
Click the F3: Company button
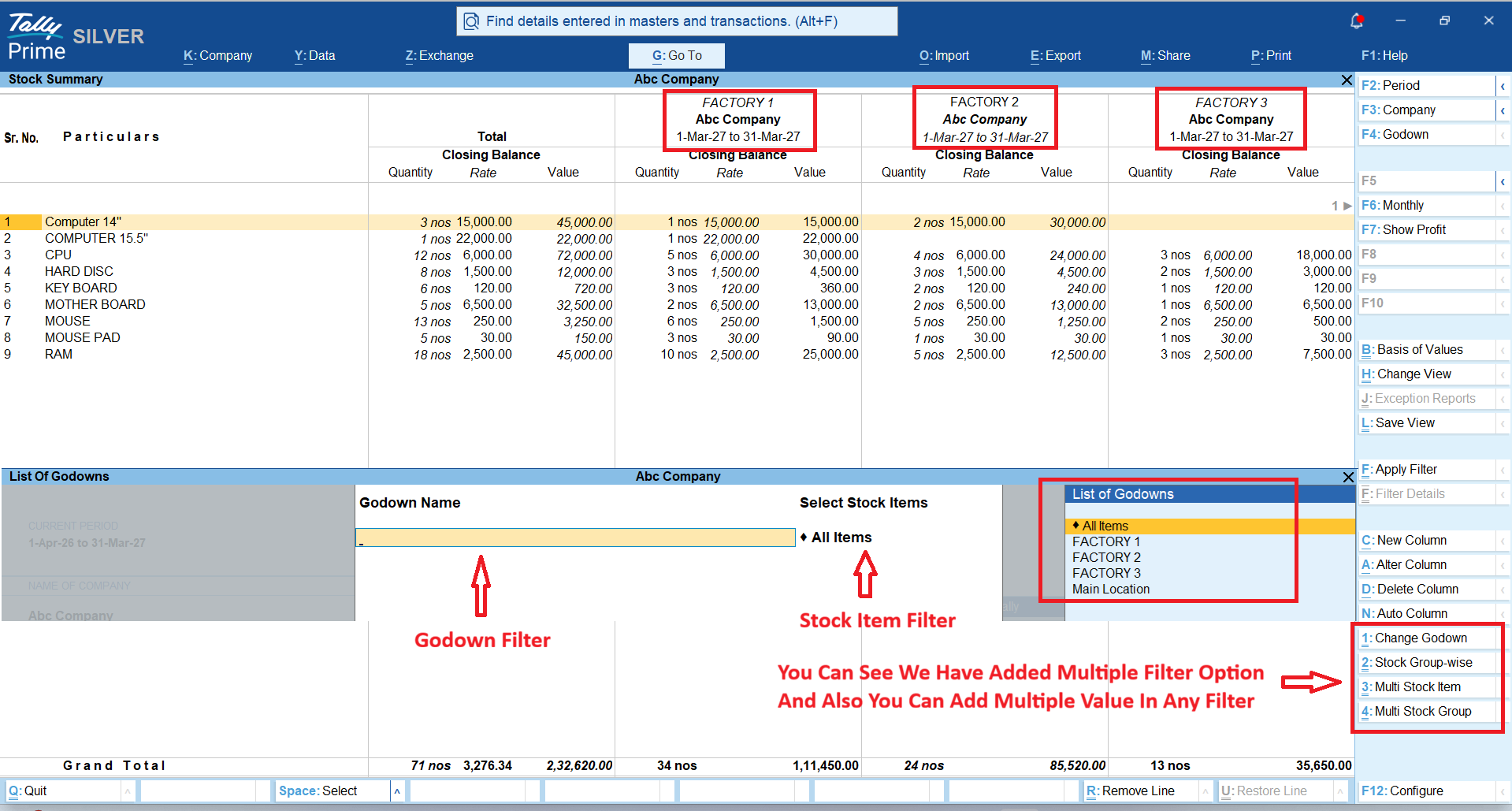[x=1426, y=110]
